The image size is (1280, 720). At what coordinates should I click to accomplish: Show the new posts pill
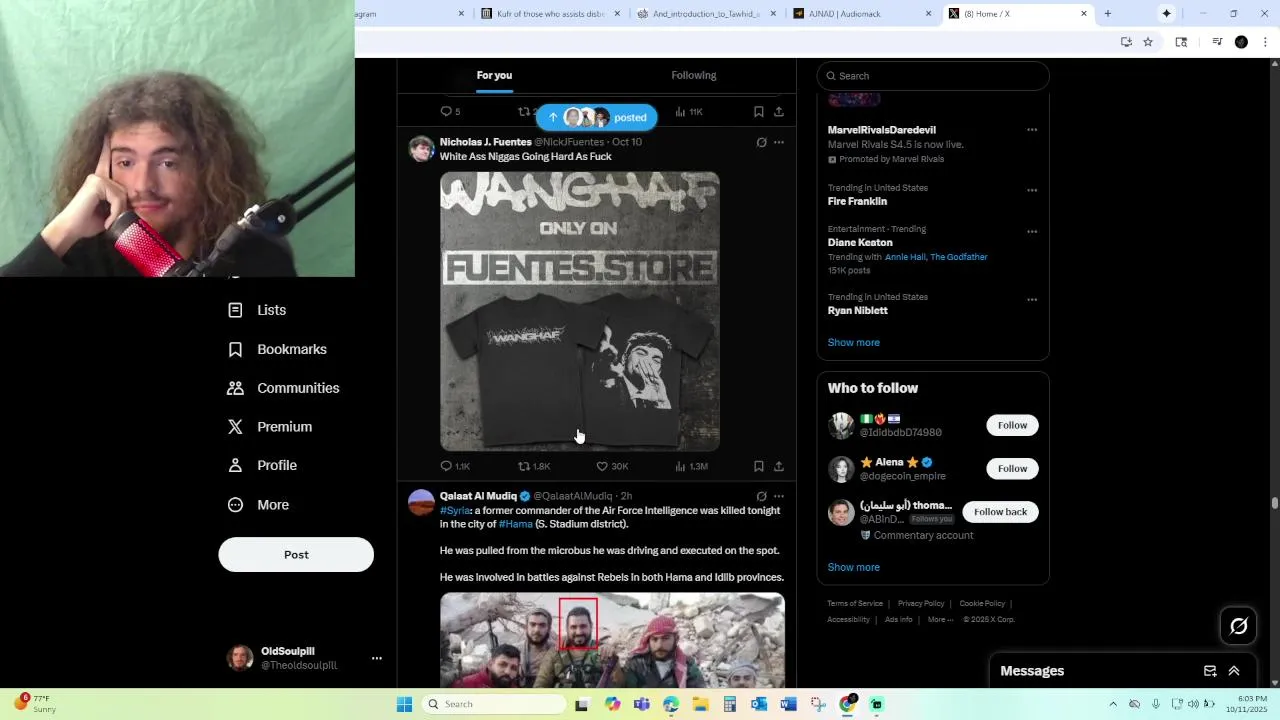pos(597,117)
